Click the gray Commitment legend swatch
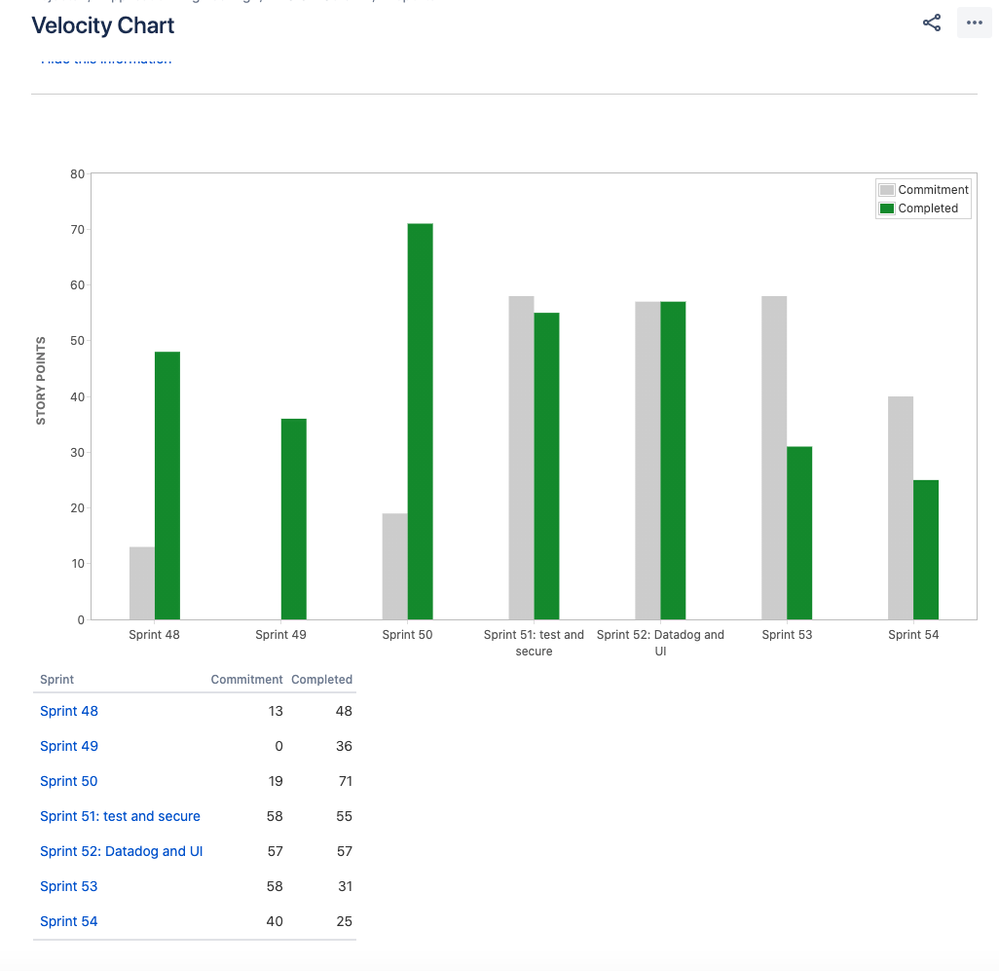Screen dimensions: 999x971 tap(887, 190)
